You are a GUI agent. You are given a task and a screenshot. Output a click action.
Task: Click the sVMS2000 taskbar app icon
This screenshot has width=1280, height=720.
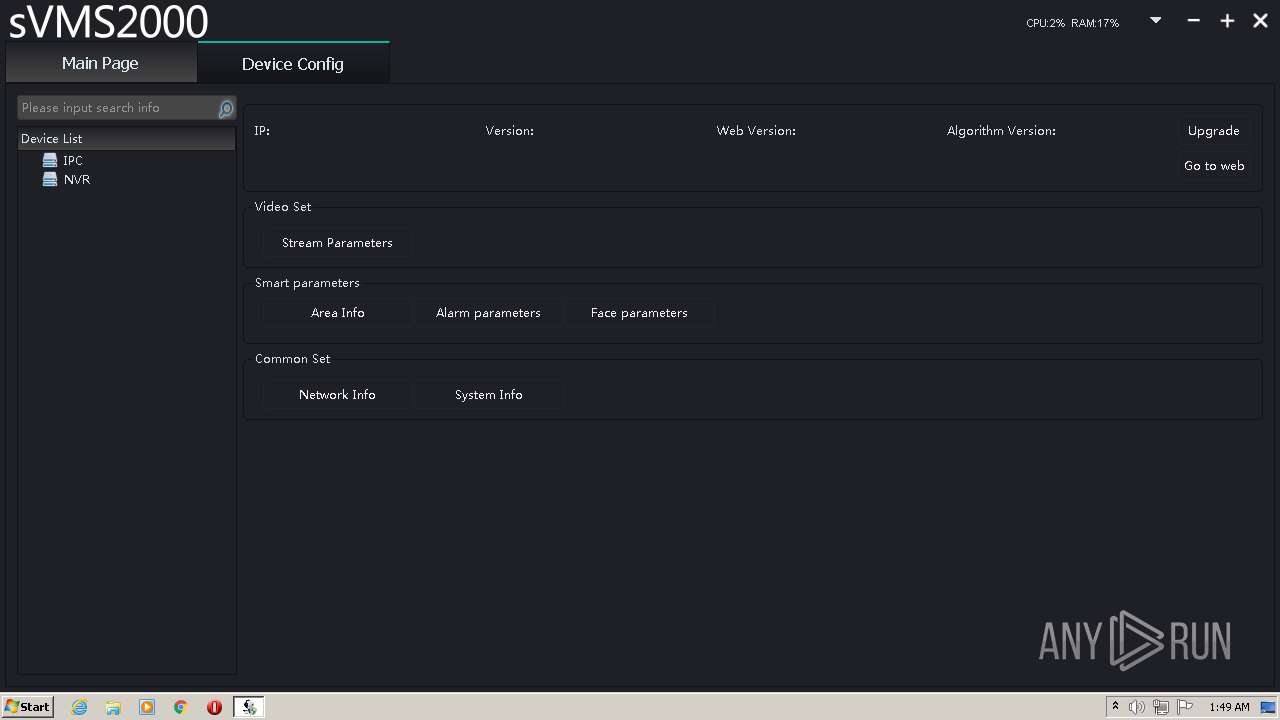coord(249,707)
